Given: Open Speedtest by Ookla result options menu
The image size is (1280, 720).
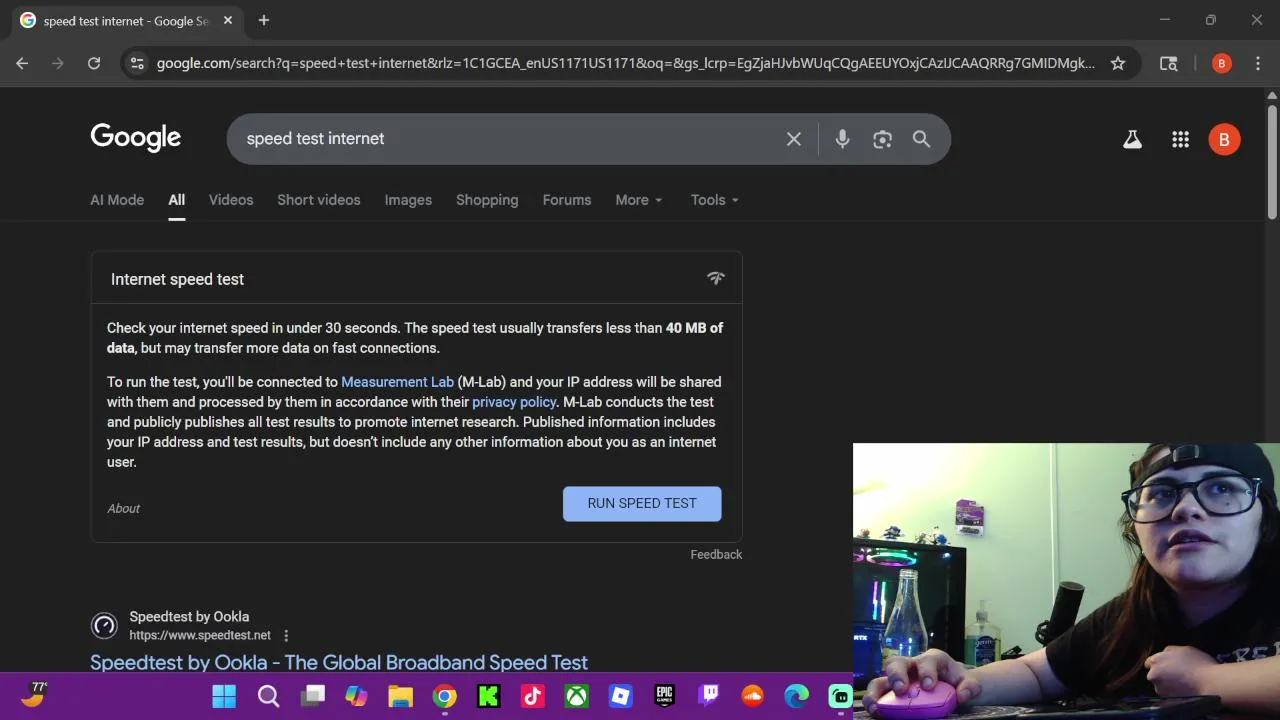Looking at the screenshot, I should [x=286, y=635].
